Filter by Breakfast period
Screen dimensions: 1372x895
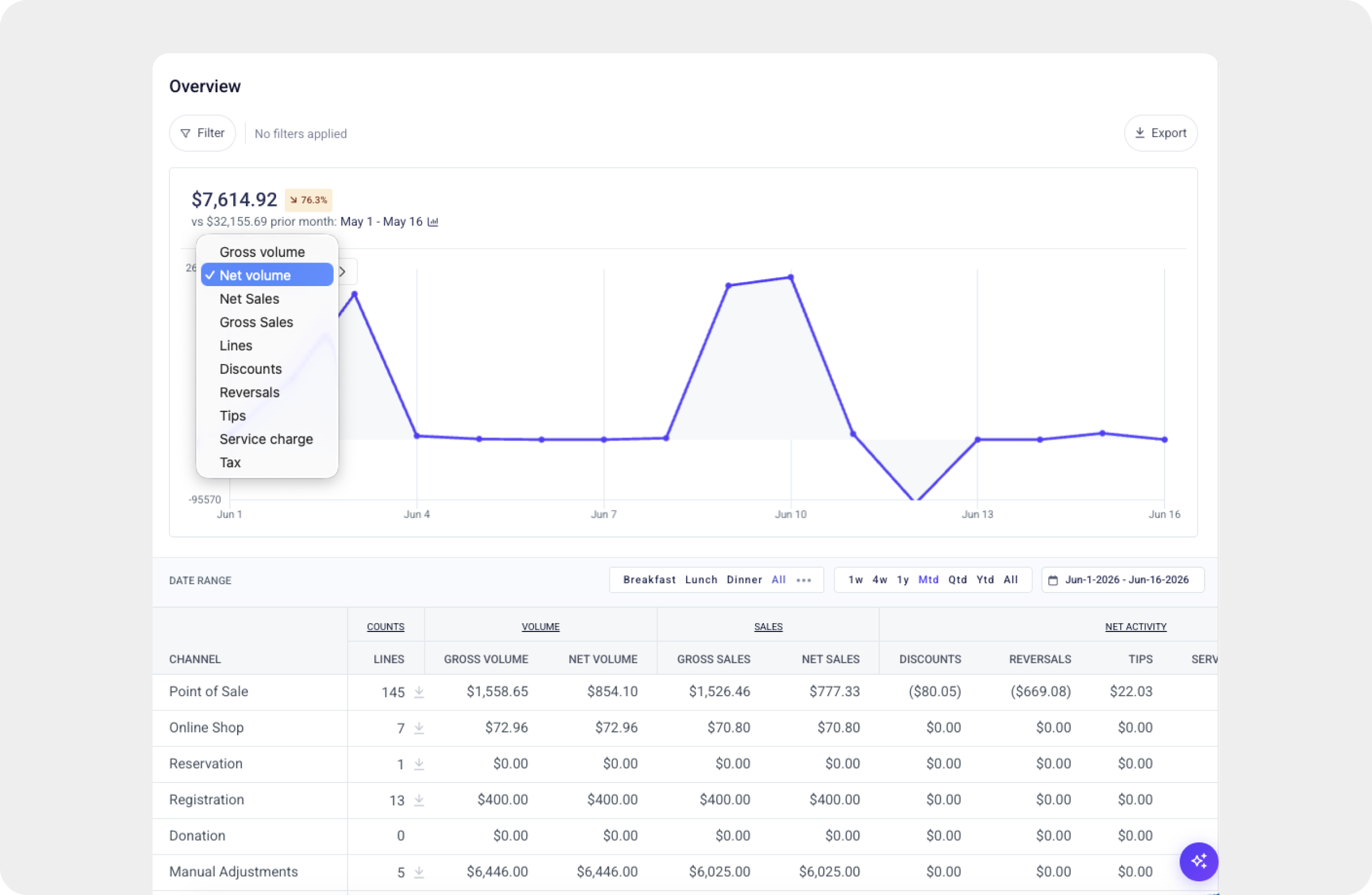(649, 580)
